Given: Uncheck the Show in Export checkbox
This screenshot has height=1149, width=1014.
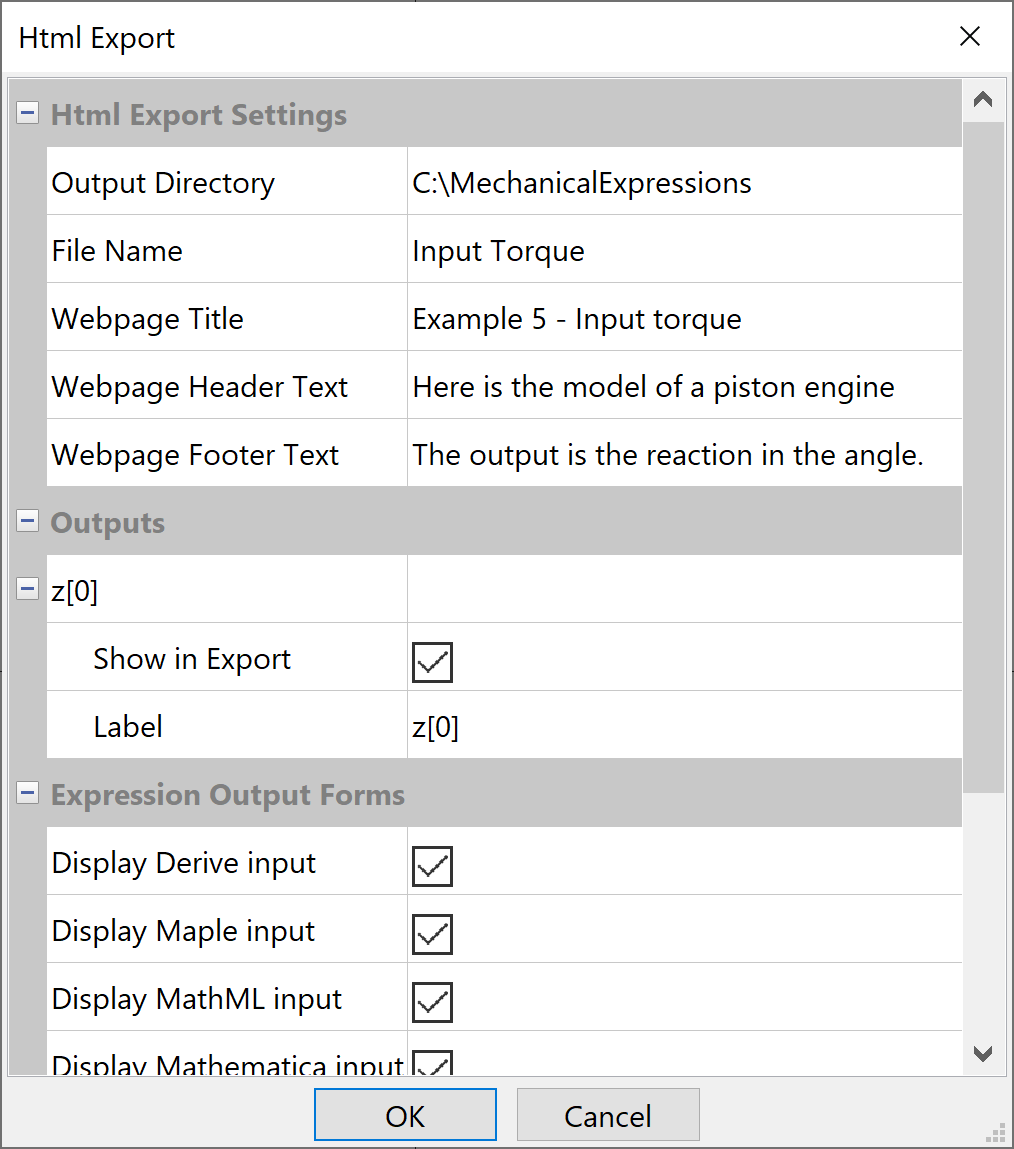Looking at the screenshot, I should tap(432, 662).
